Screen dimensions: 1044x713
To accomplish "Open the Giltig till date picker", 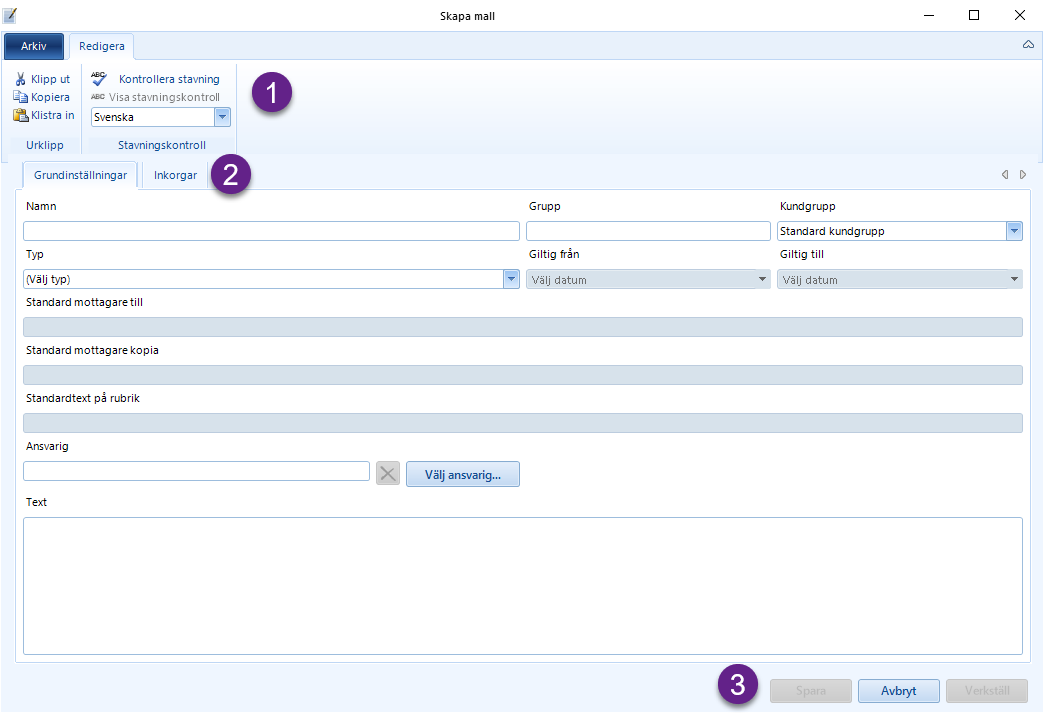I will [x=1014, y=280].
